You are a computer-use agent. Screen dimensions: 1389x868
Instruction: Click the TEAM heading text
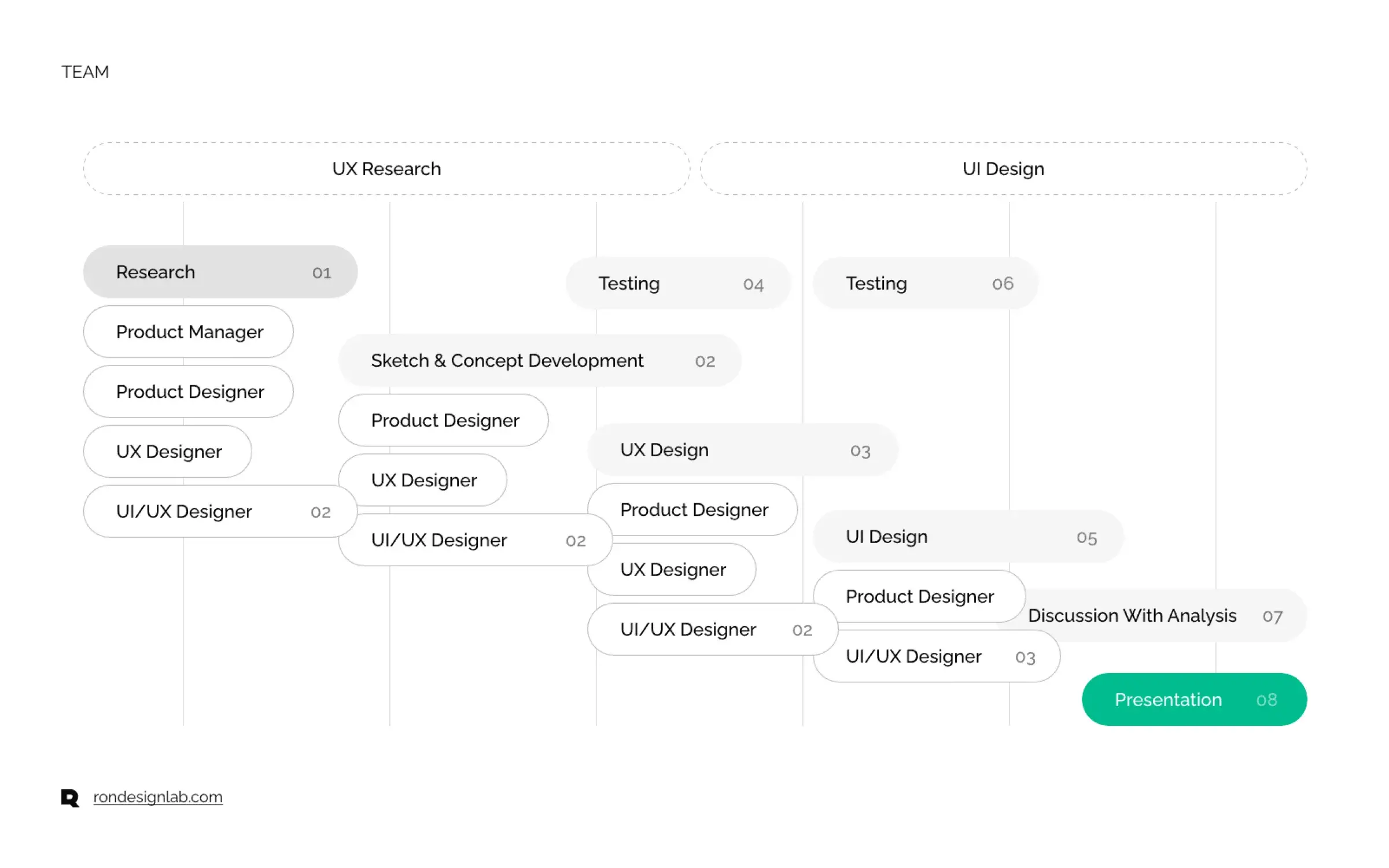click(86, 72)
